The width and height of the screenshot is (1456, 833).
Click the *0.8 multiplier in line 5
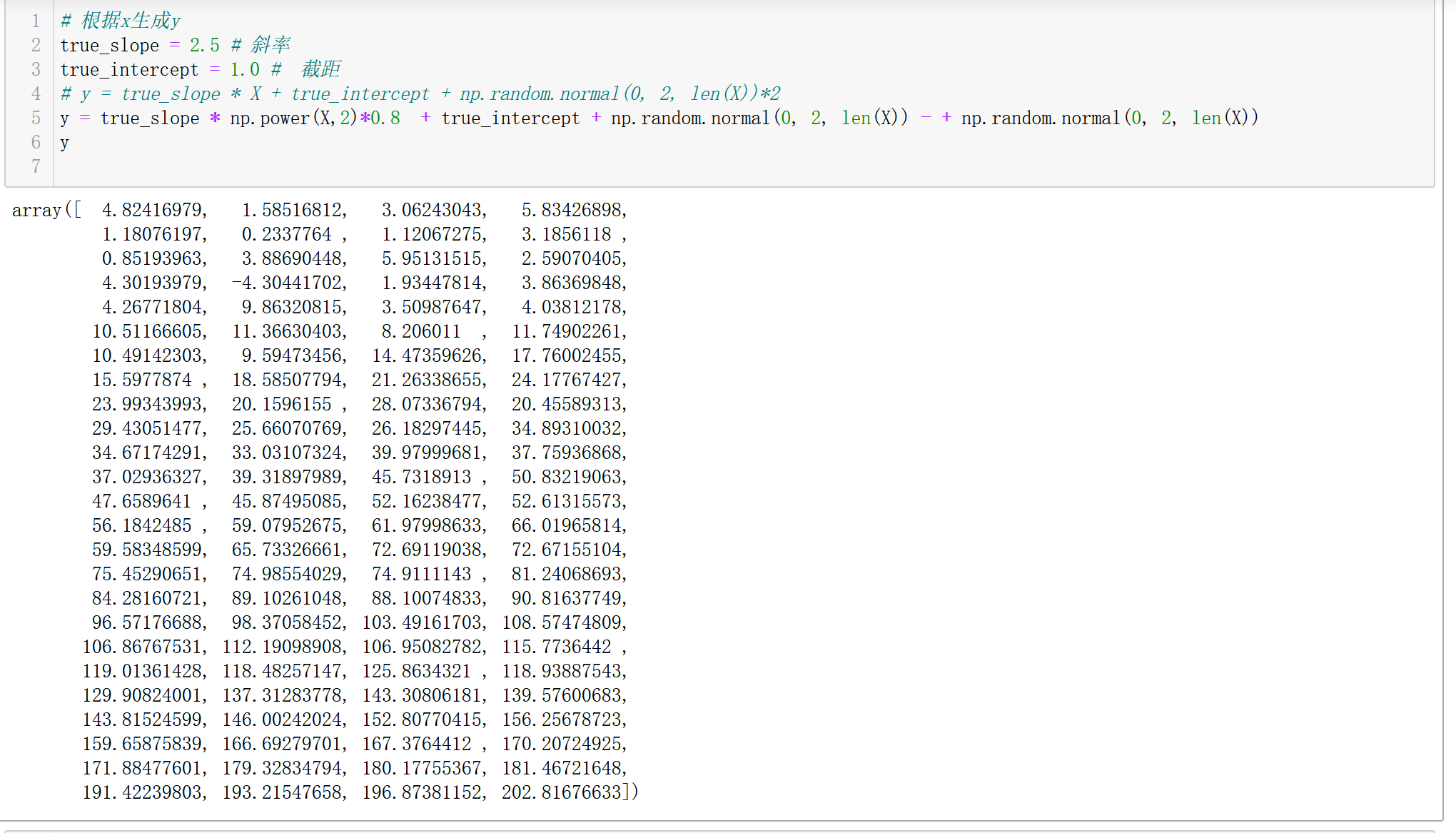pos(380,118)
